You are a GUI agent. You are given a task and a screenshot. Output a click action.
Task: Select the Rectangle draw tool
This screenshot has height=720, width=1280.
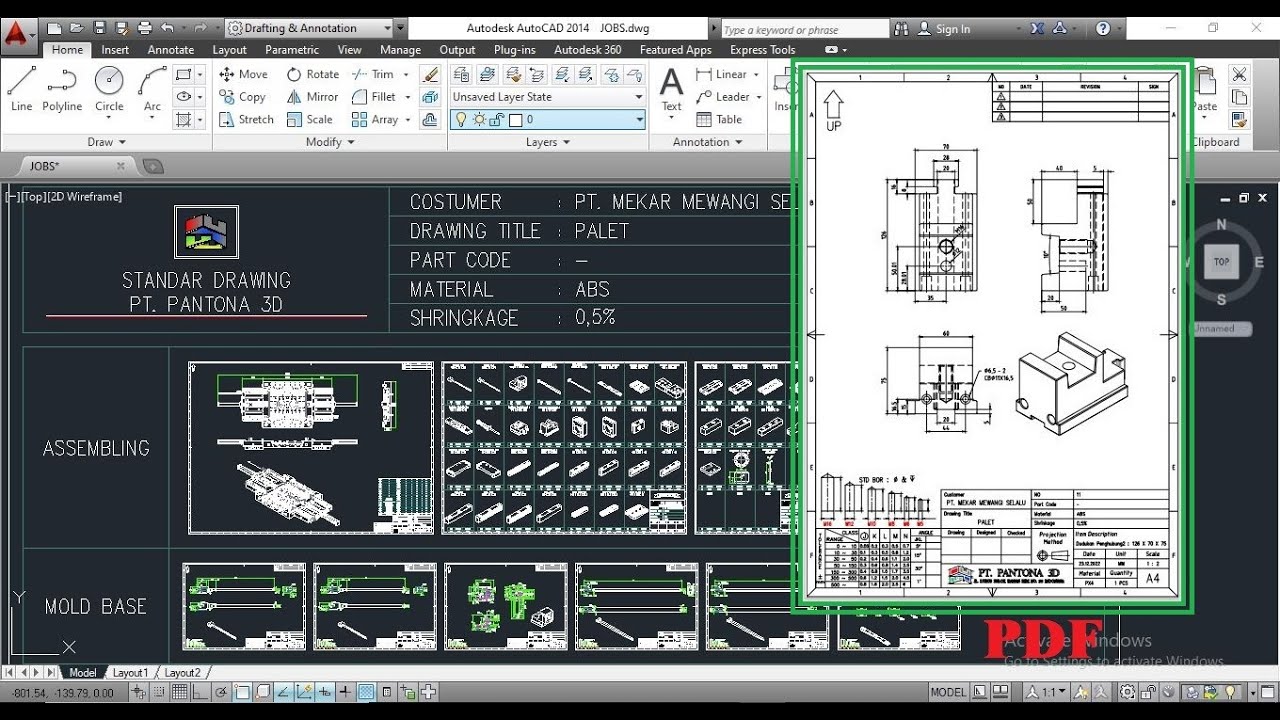pos(183,74)
